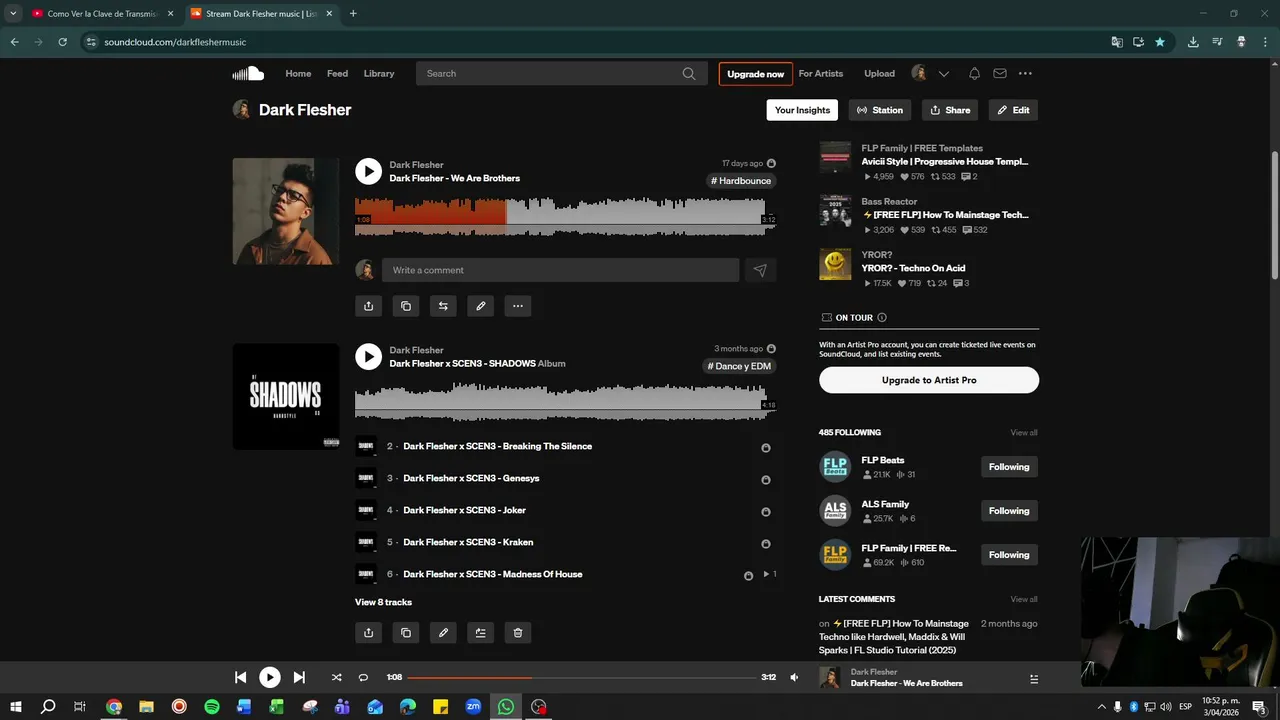Switch to the YouTube browser tab
Screen dimensions: 1280x720
coord(103,14)
